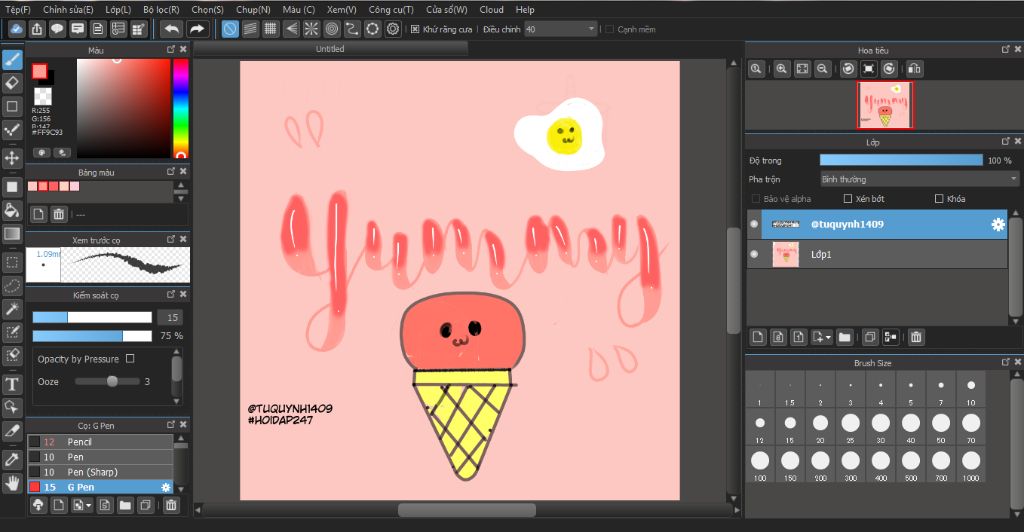Hide the @tuquynh1409 layer

(x=754, y=224)
